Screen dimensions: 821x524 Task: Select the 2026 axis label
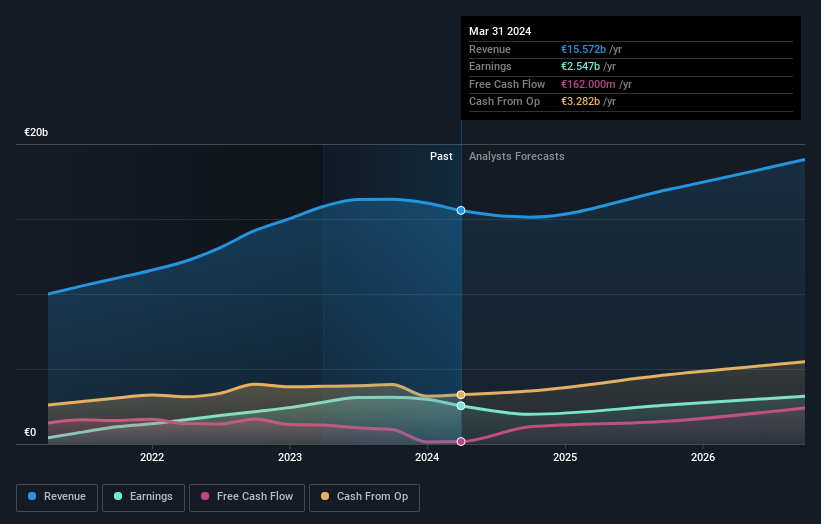click(703, 457)
